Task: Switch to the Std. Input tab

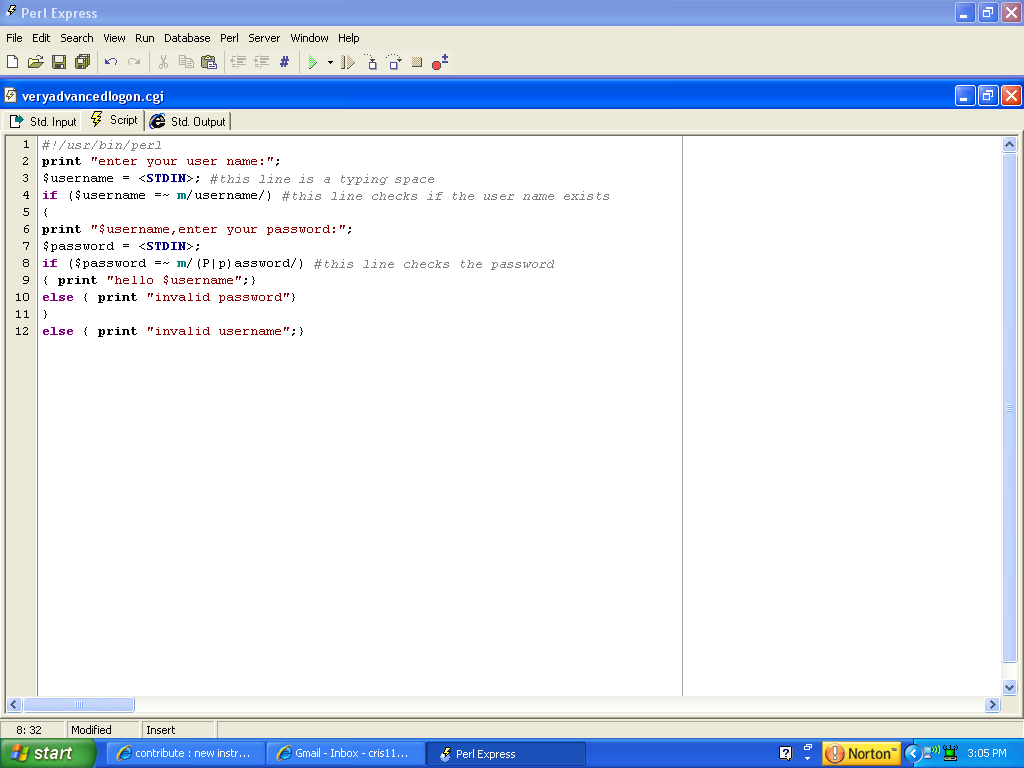Action: click(42, 120)
